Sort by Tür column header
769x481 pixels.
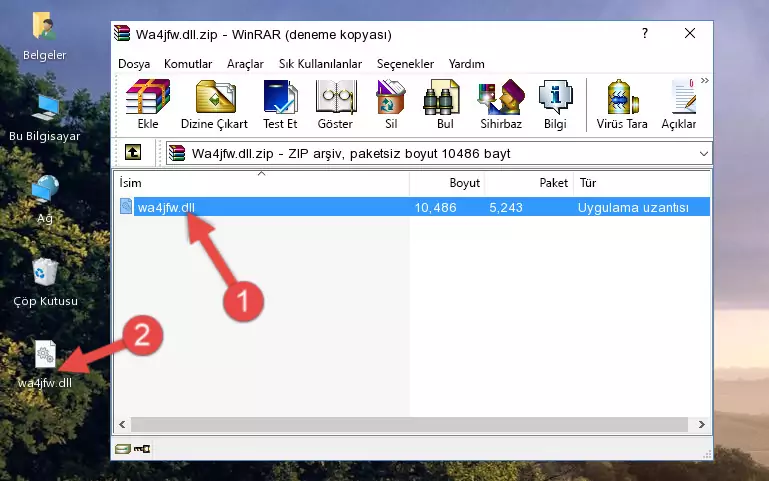click(x=641, y=183)
